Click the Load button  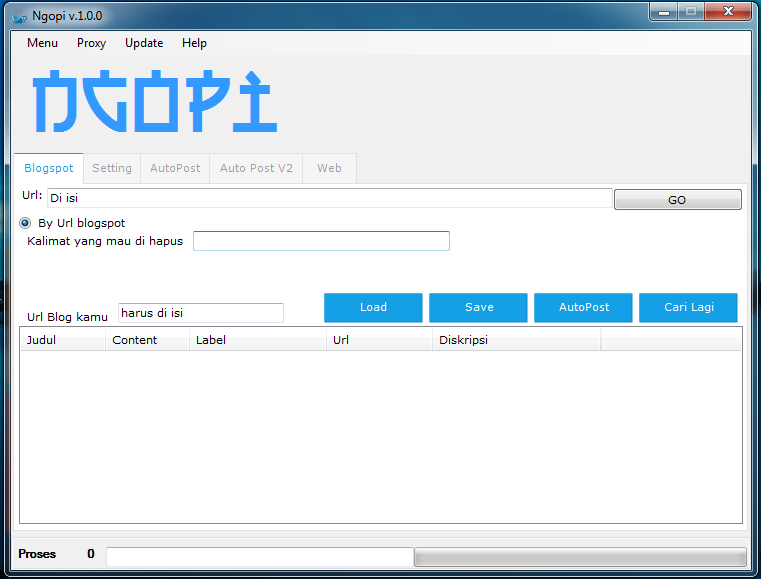[373, 307]
